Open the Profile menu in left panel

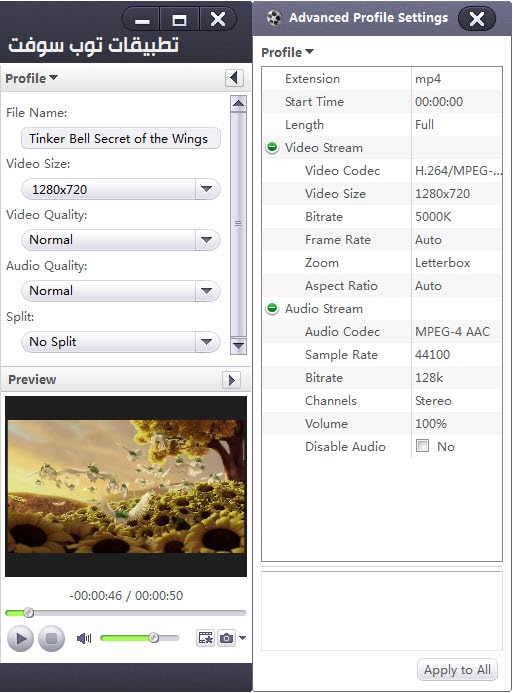[x=31, y=78]
